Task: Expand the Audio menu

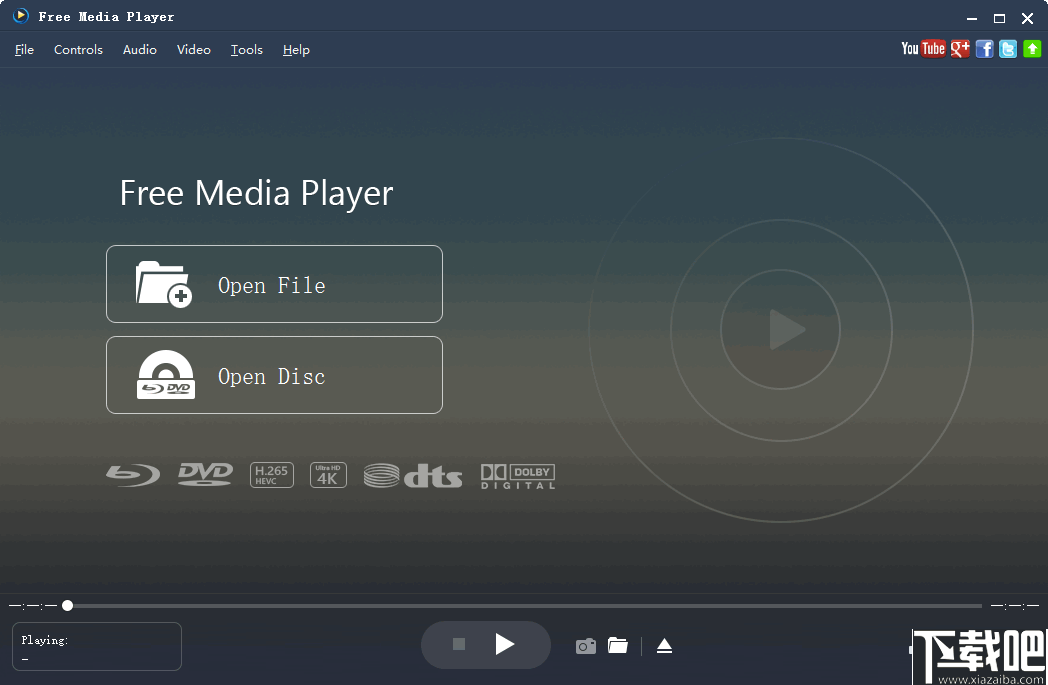Action: coord(140,50)
